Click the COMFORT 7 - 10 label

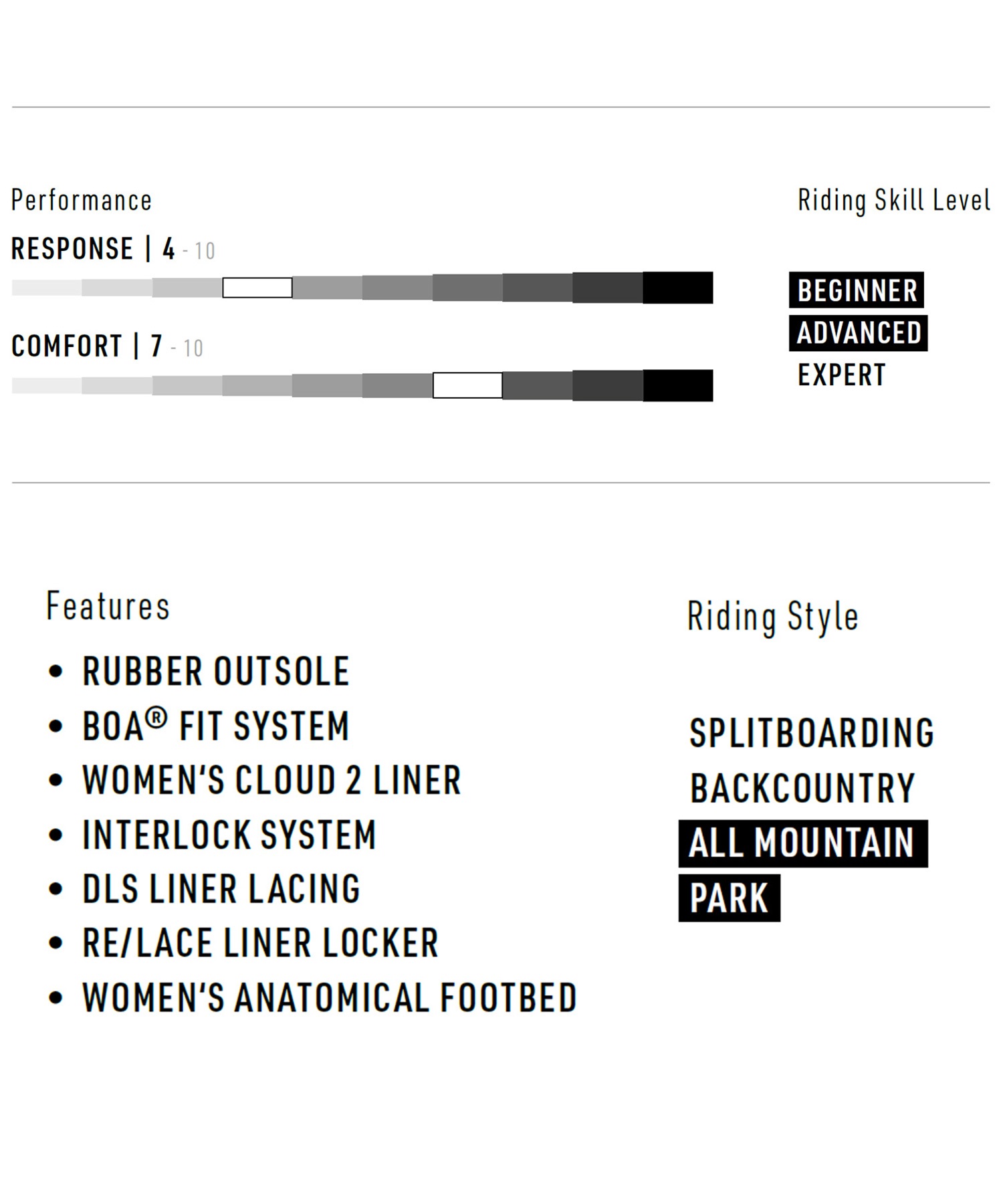click(x=107, y=346)
